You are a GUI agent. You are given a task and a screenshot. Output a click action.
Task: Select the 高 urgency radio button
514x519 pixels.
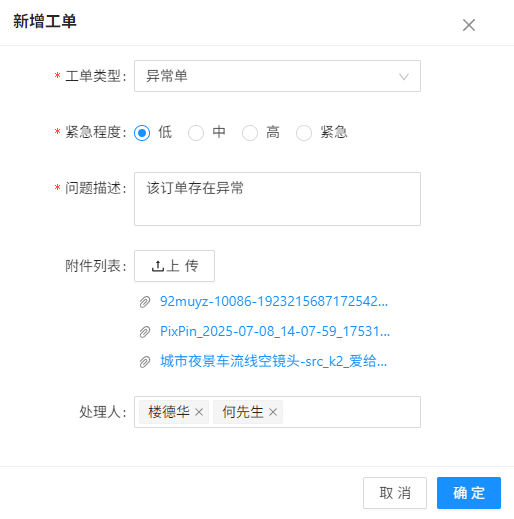tap(250, 133)
